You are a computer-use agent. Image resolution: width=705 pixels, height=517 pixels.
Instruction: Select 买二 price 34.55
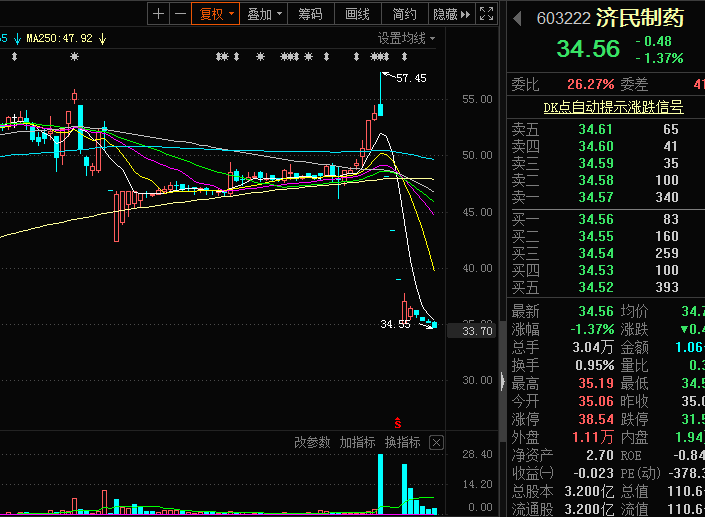coord(595,236)
